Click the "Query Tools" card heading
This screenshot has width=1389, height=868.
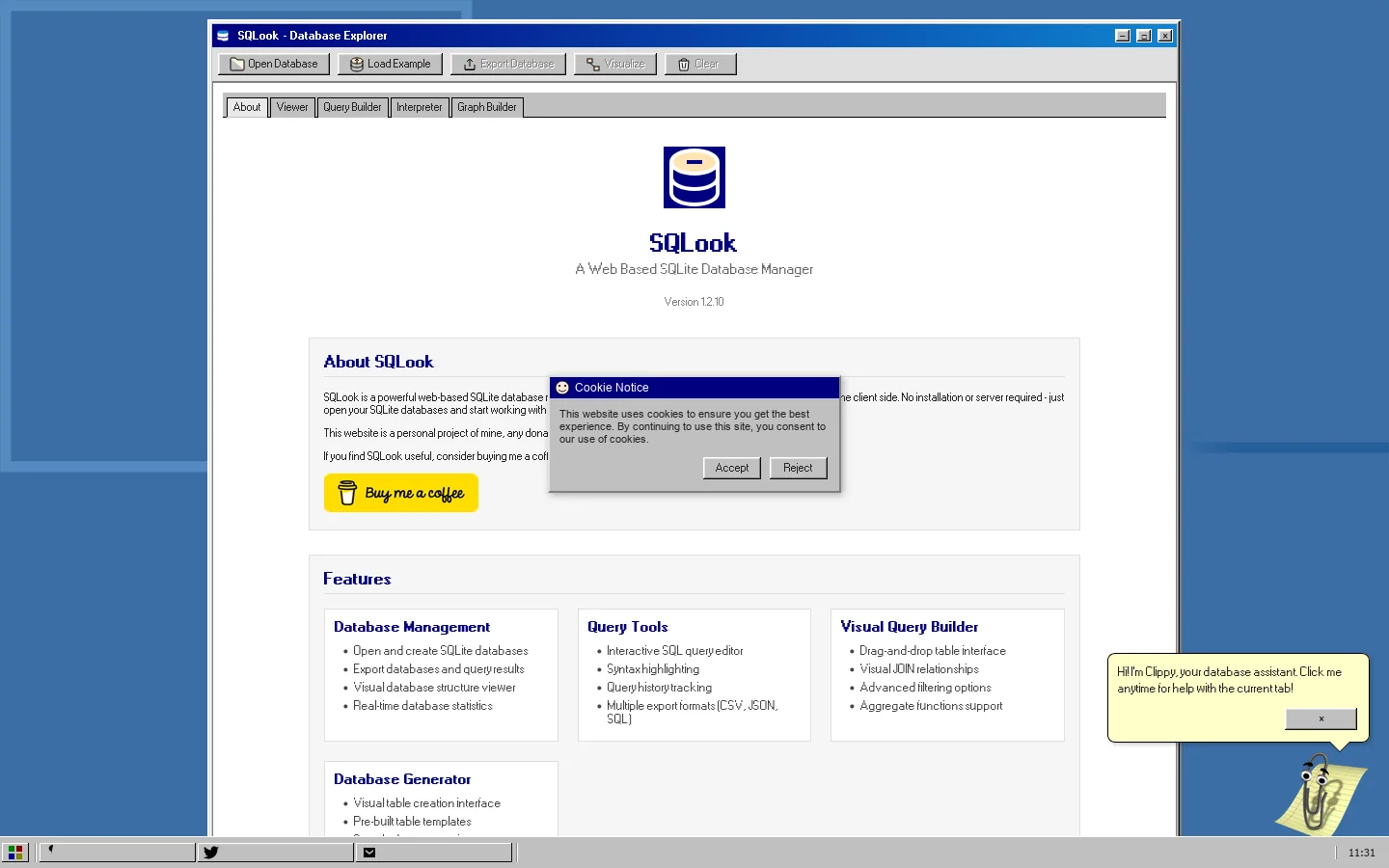tap(628, 627)
